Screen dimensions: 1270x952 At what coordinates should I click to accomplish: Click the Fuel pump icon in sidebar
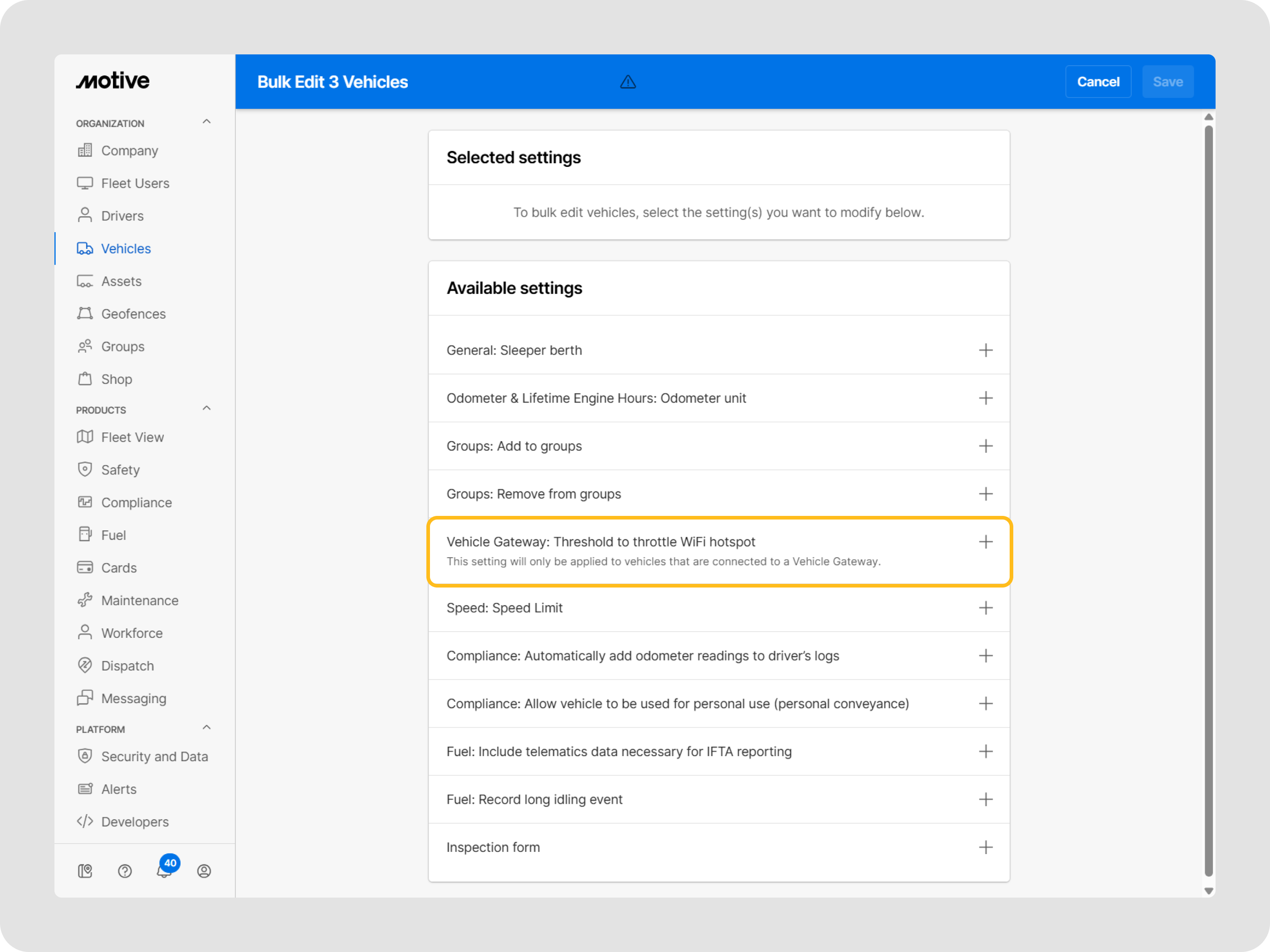(85, 534)
